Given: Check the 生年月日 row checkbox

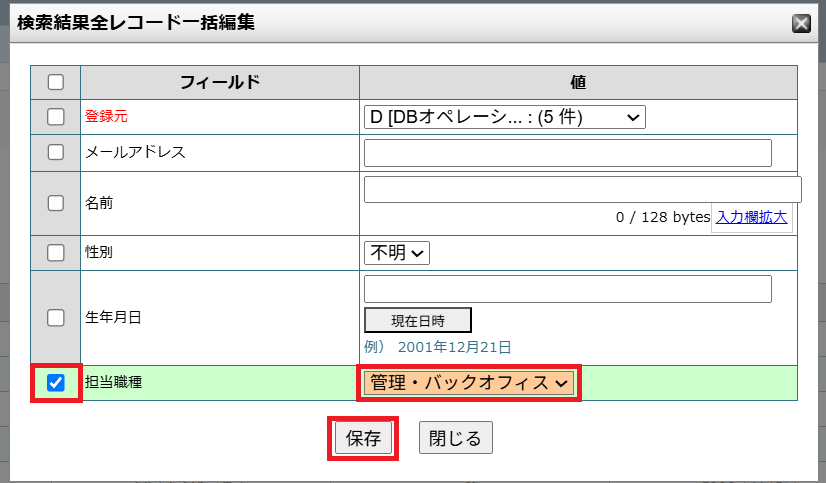Looking at the screenshot, I should point(56,317).
